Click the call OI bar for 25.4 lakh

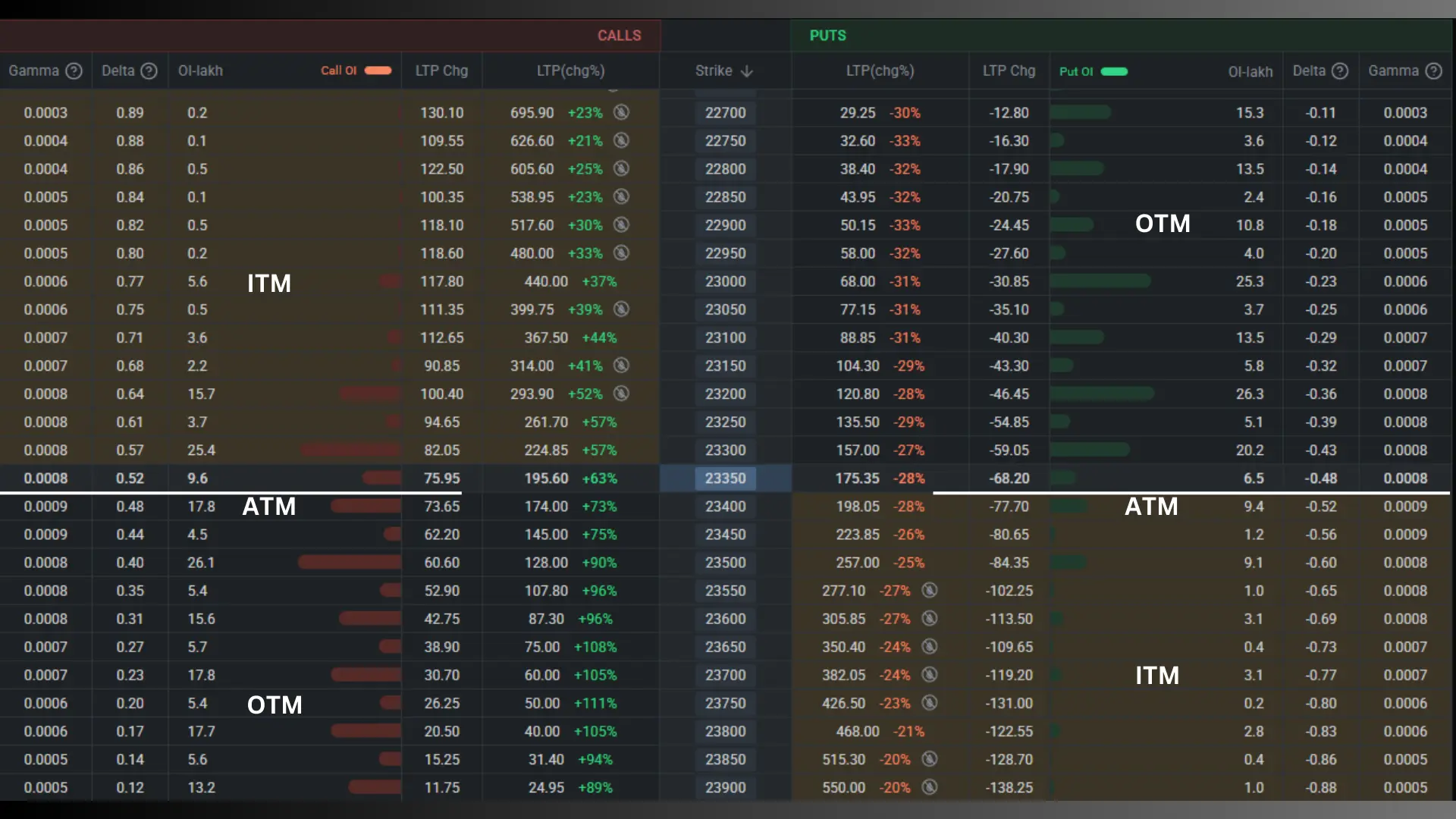350,450
